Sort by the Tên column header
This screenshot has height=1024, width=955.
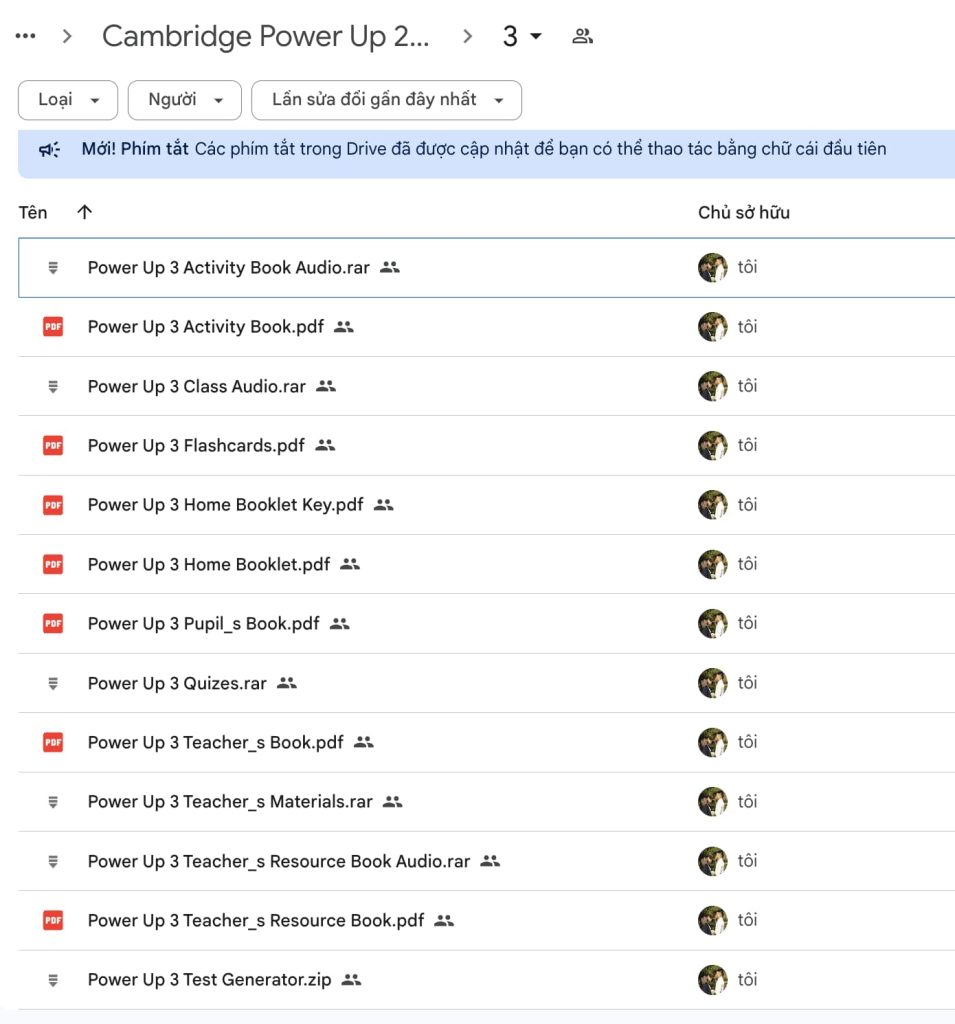pyautogui.click(x=33, y=212)
